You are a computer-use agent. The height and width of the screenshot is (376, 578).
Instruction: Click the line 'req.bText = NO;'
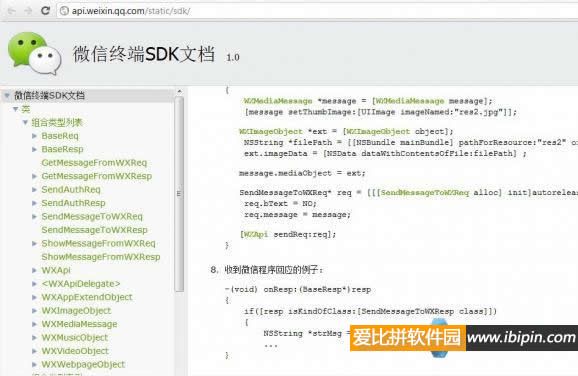(280, 203)
